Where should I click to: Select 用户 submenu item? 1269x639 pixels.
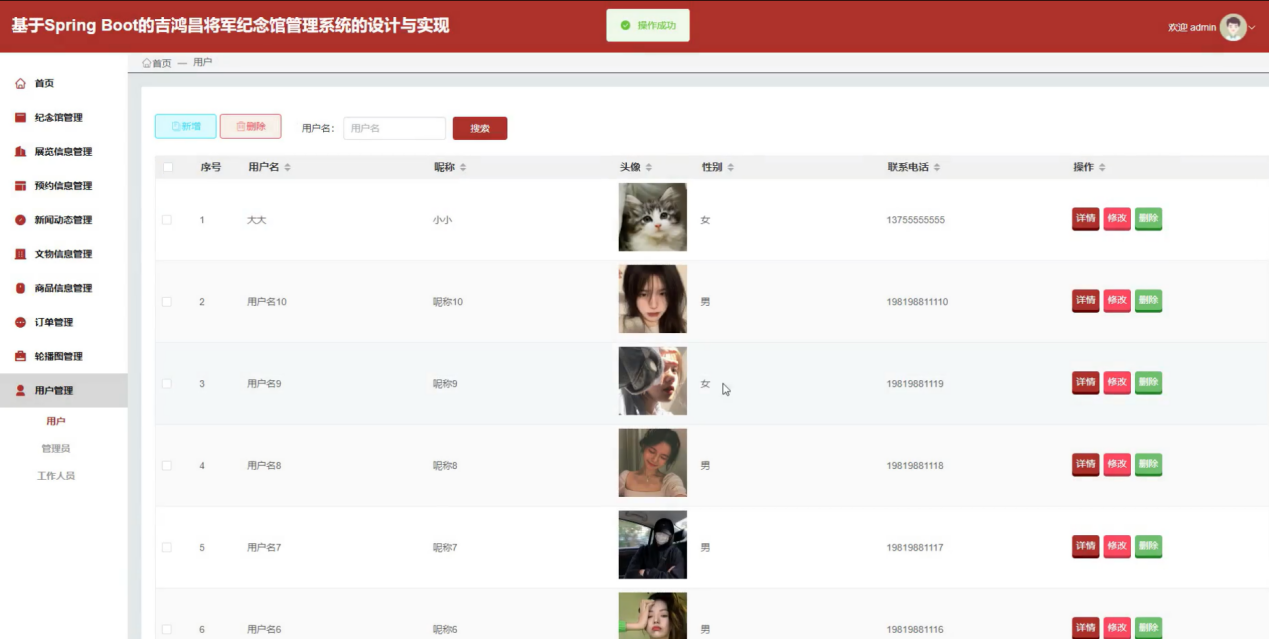(56, 422)
